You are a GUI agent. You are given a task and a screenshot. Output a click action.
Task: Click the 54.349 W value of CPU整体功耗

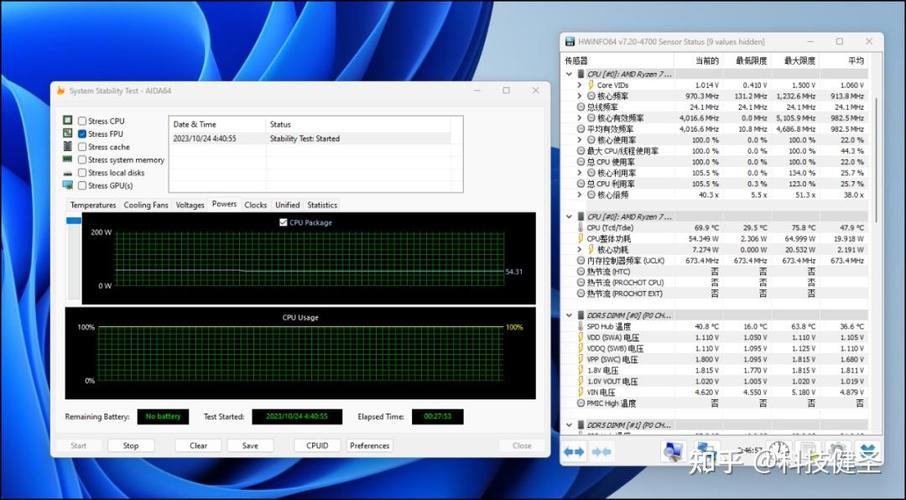click(x=703, y=239)
